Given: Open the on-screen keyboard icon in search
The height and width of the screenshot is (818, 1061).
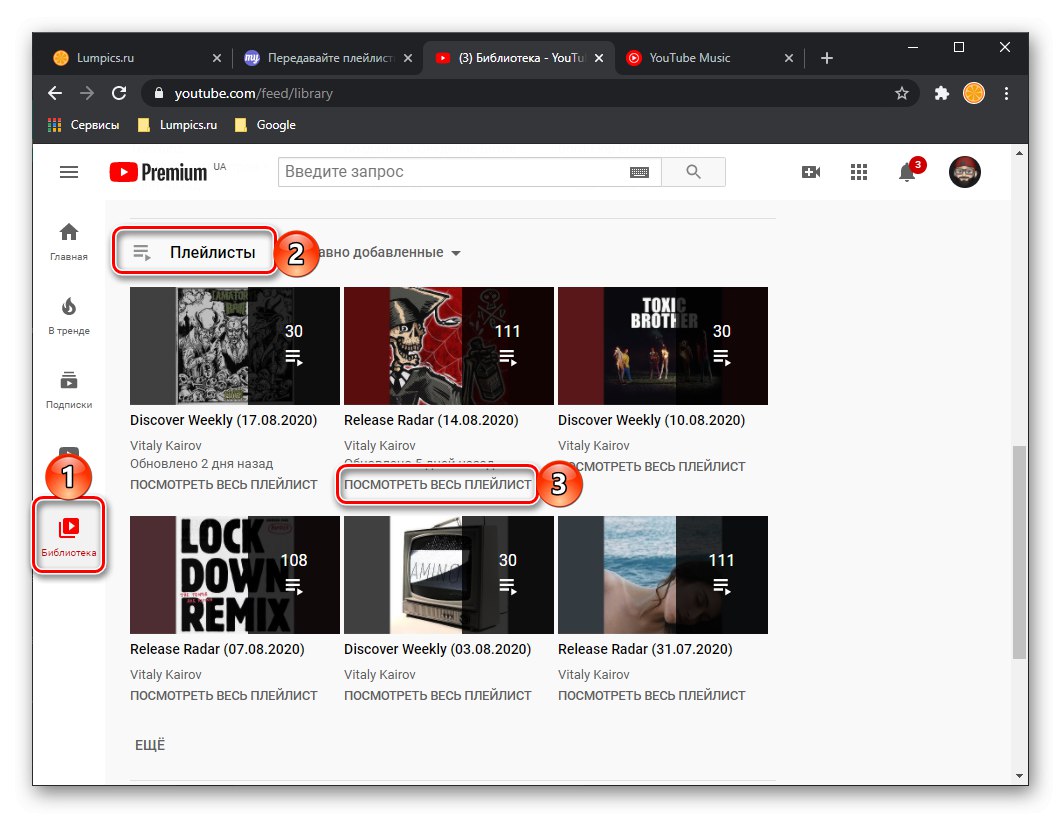Looking at the screenshot, I should tap(639, 172).
